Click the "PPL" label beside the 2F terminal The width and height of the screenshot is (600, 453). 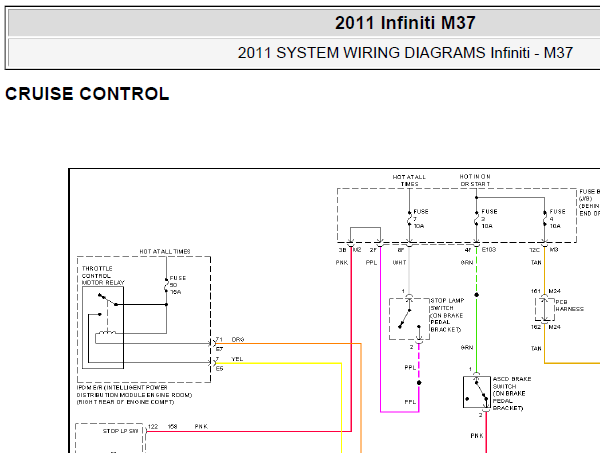click(x=371, y=262)
